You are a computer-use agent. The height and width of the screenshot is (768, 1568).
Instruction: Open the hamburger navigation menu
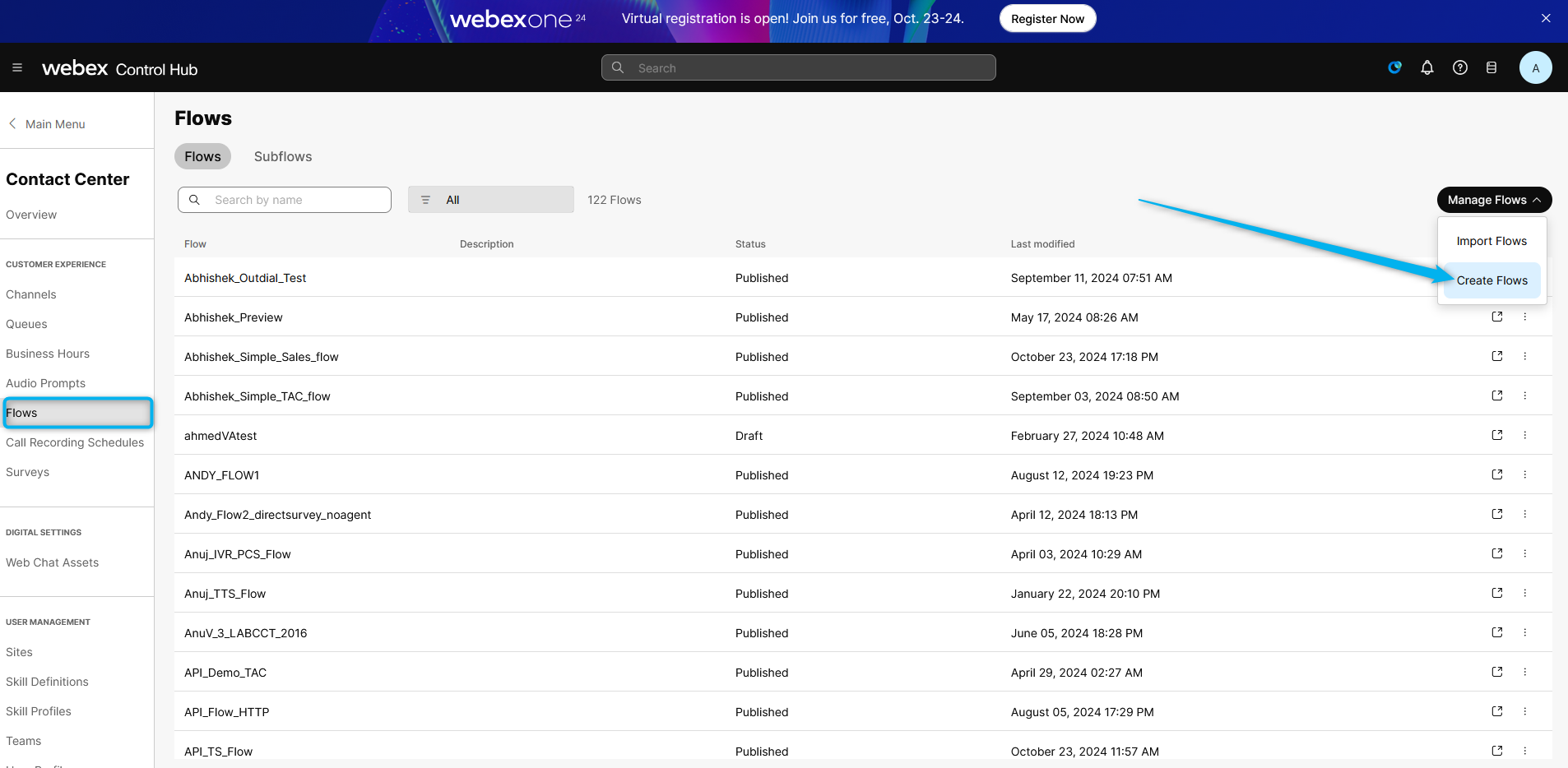click(17, 67)
